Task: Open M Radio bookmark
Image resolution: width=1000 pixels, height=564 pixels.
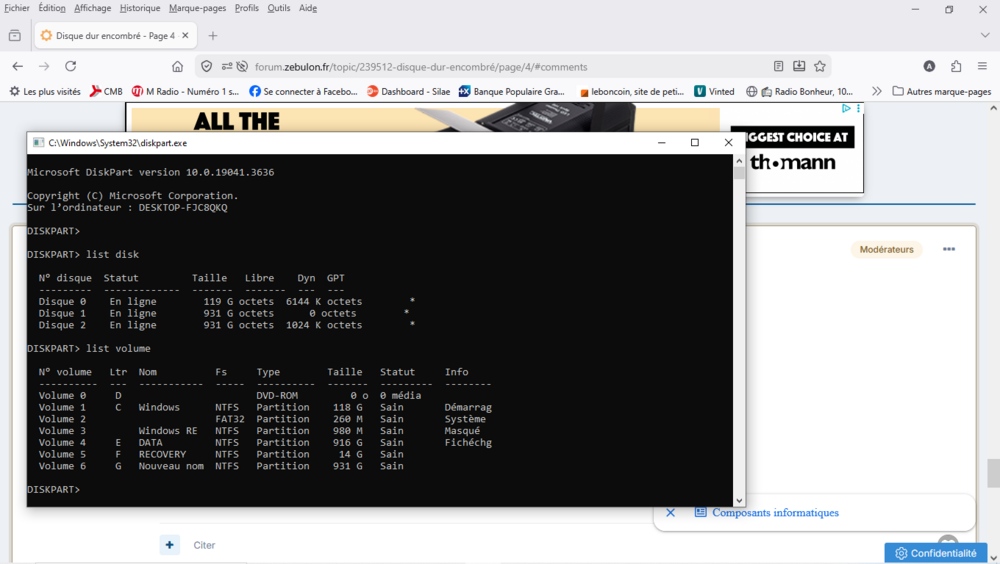Action: 186,91
